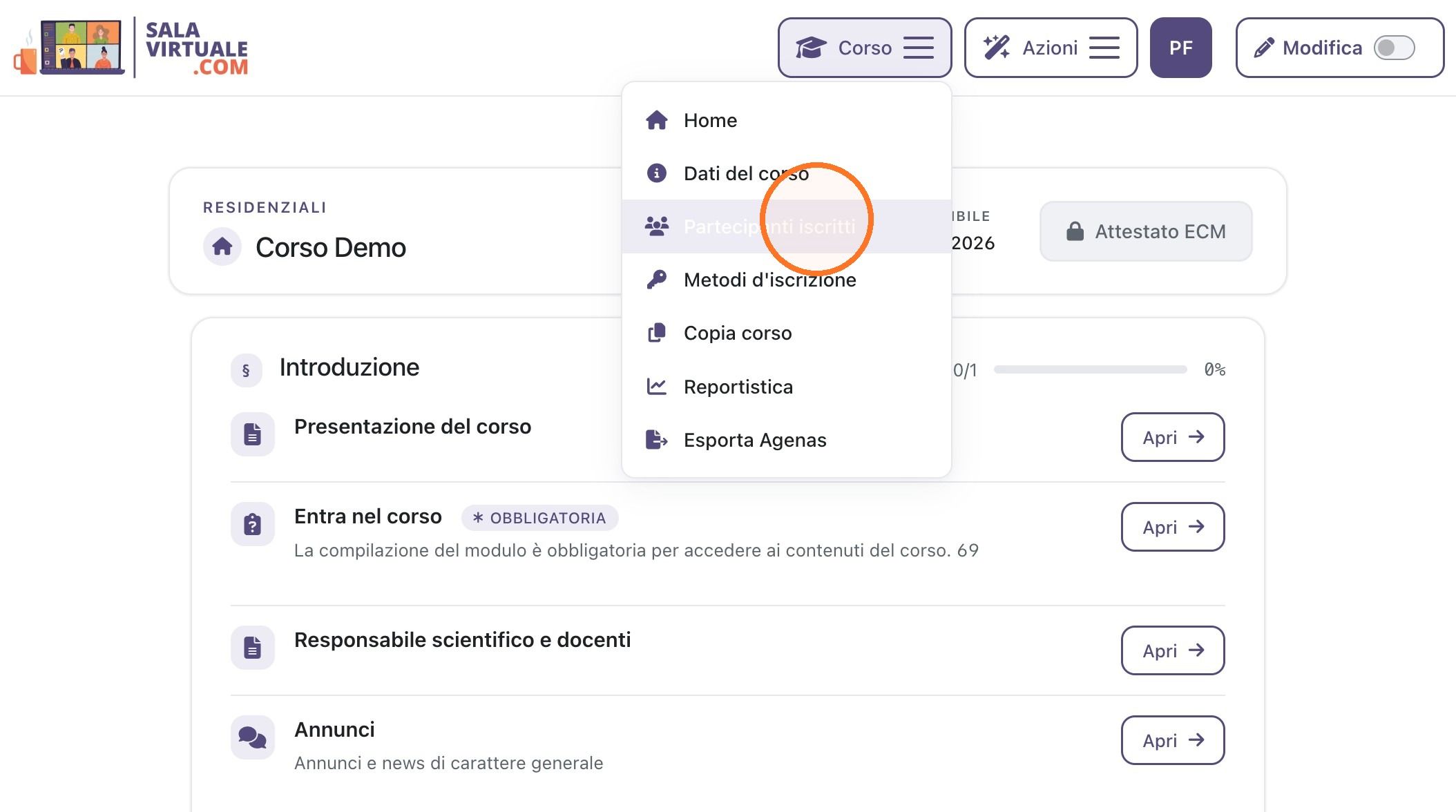Screen dimensions: 1456x812
Task: Click the Responsabile scientifico document icon
Action: [x=252, y=648]
